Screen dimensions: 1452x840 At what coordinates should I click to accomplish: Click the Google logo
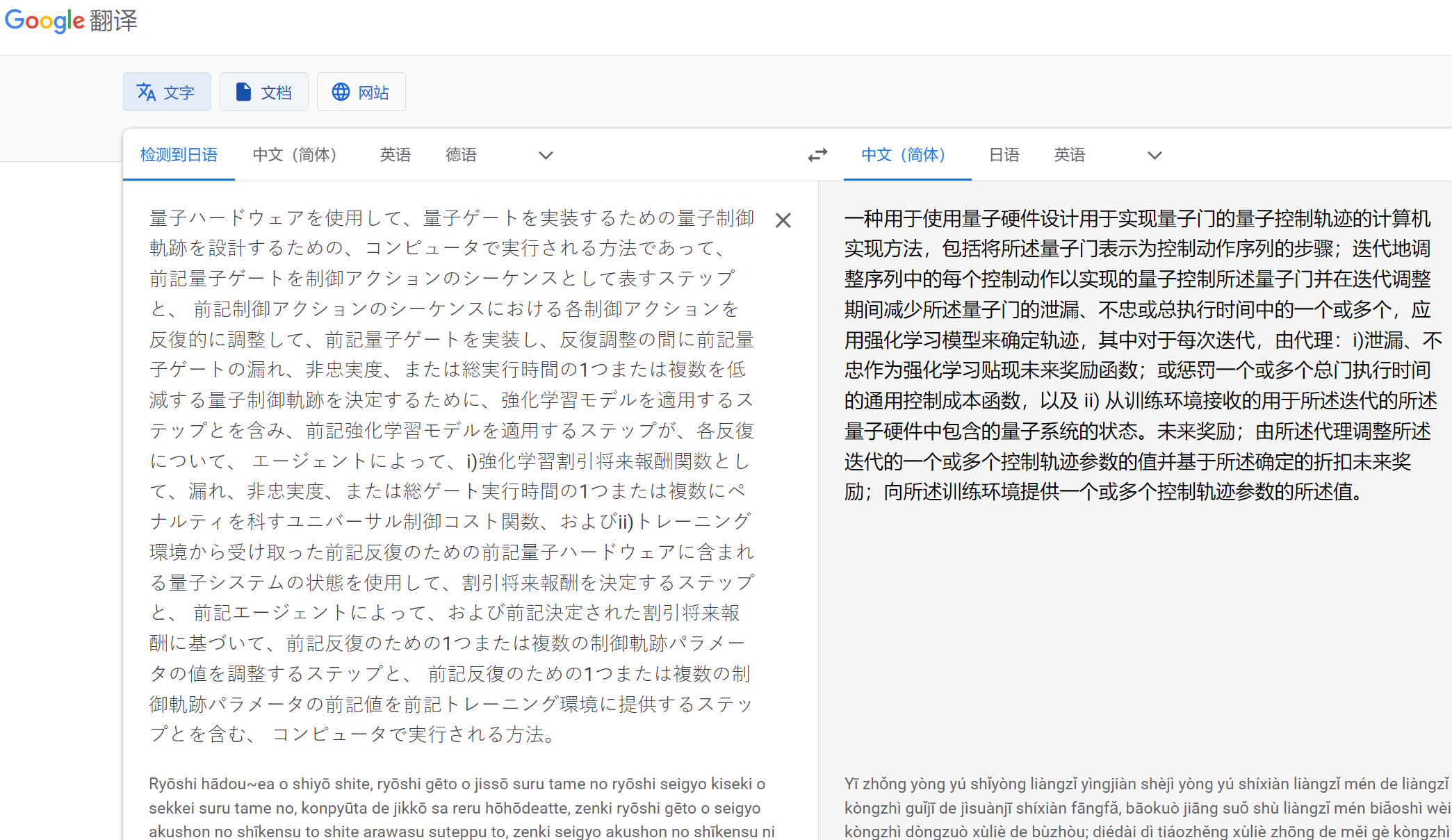tap(44, 21)
